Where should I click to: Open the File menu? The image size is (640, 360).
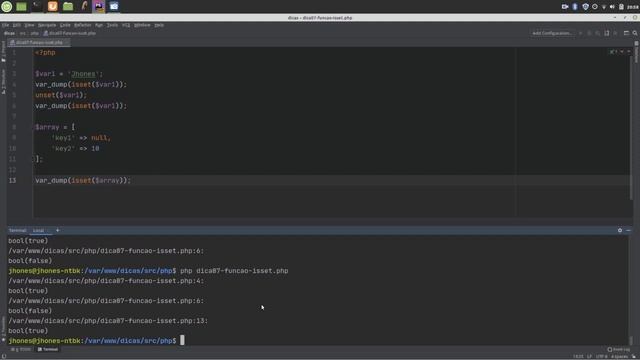[x=5, y=25]
